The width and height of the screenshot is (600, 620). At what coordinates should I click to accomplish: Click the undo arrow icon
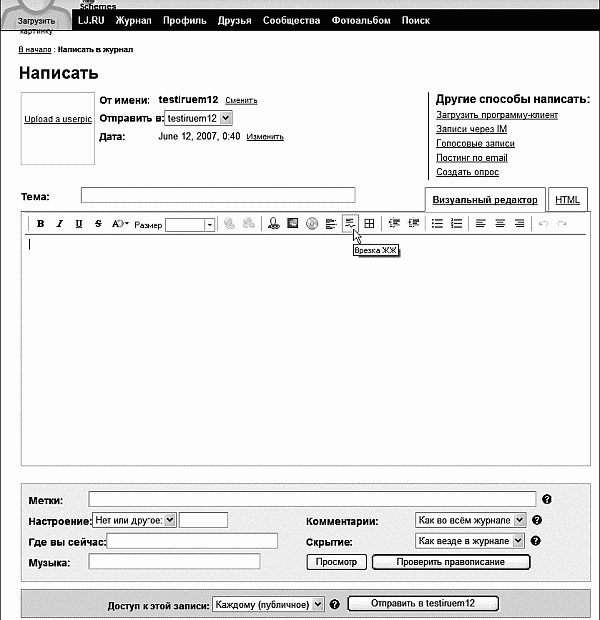point(543,224)
